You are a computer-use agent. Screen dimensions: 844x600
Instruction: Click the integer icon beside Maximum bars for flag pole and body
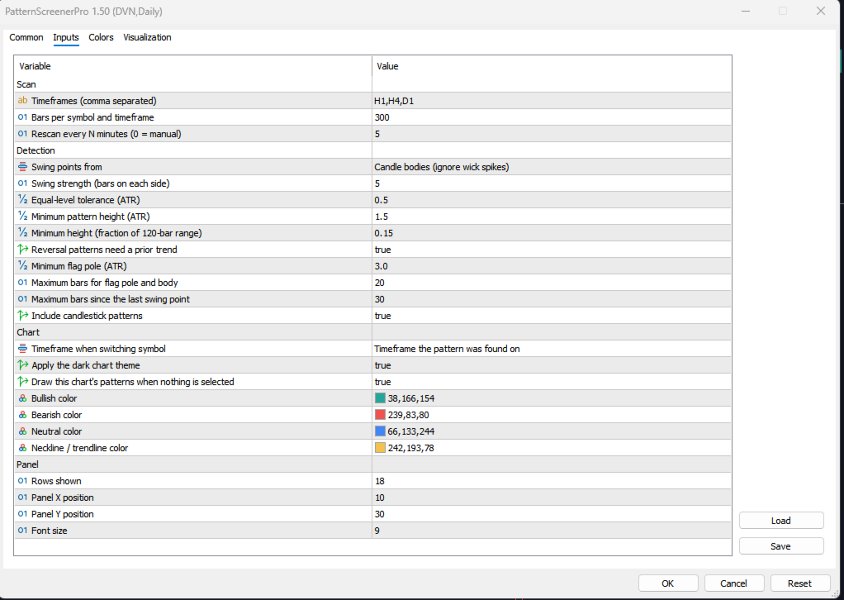click(22, 283)
